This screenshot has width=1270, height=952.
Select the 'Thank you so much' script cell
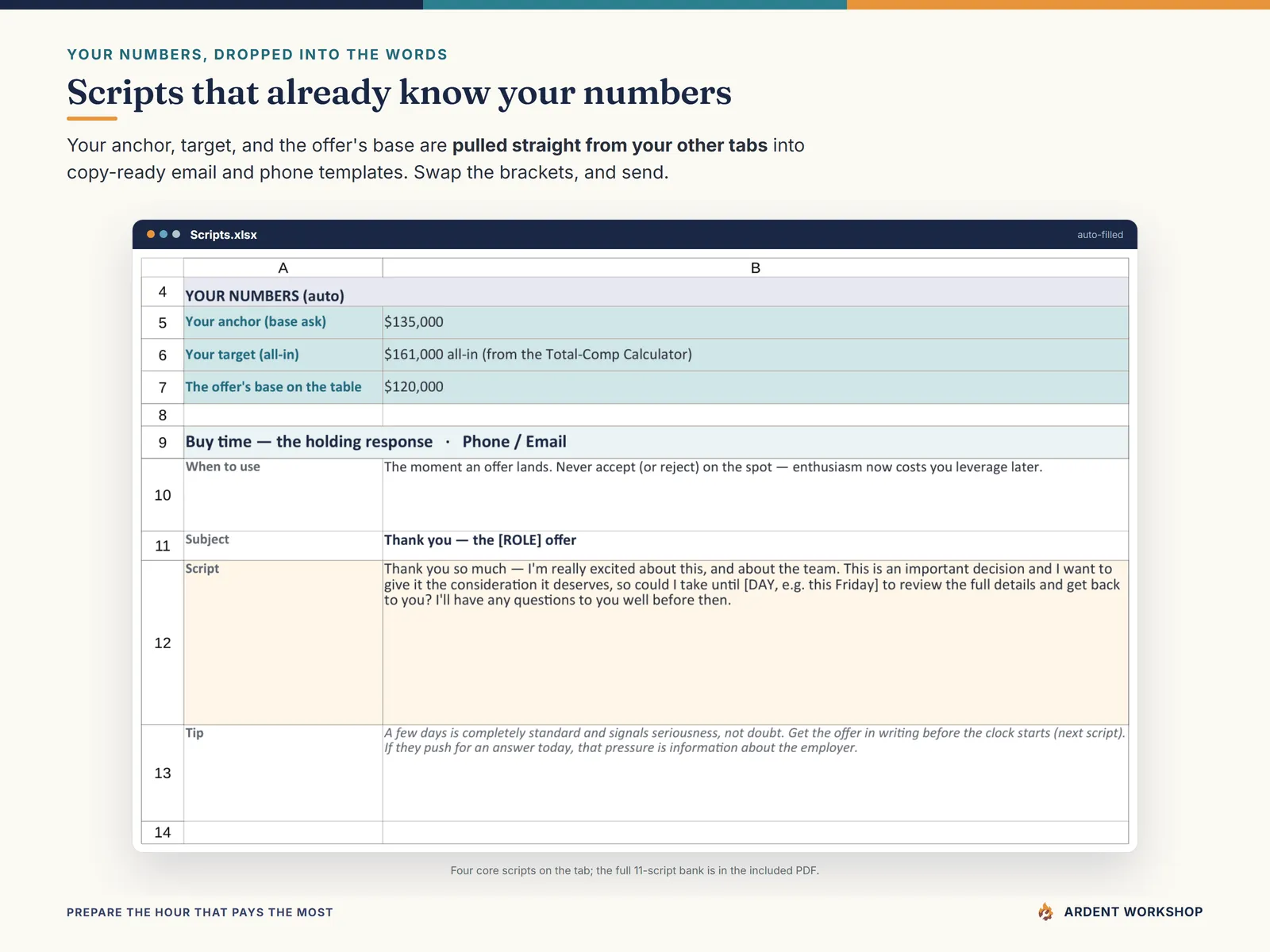click(756, 643)
